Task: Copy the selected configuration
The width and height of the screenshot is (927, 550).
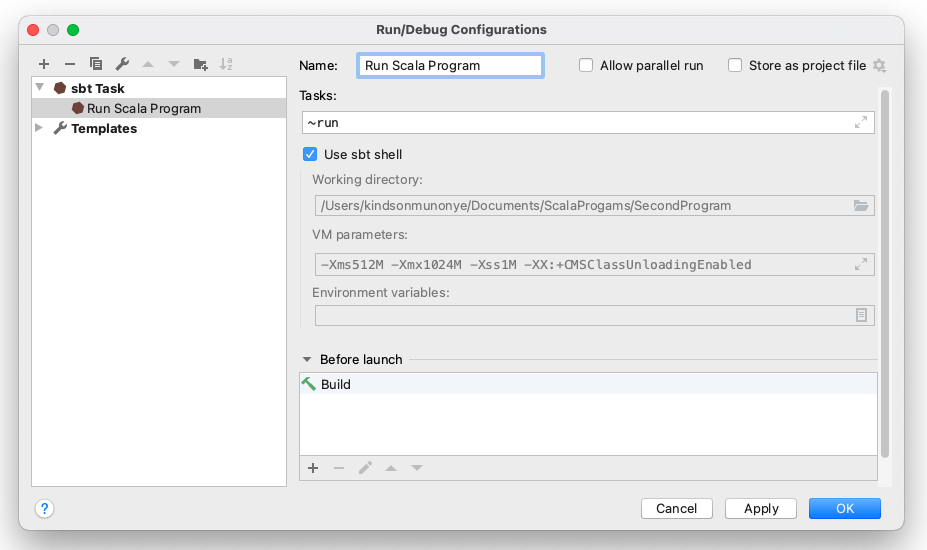Action: (96, 64)
